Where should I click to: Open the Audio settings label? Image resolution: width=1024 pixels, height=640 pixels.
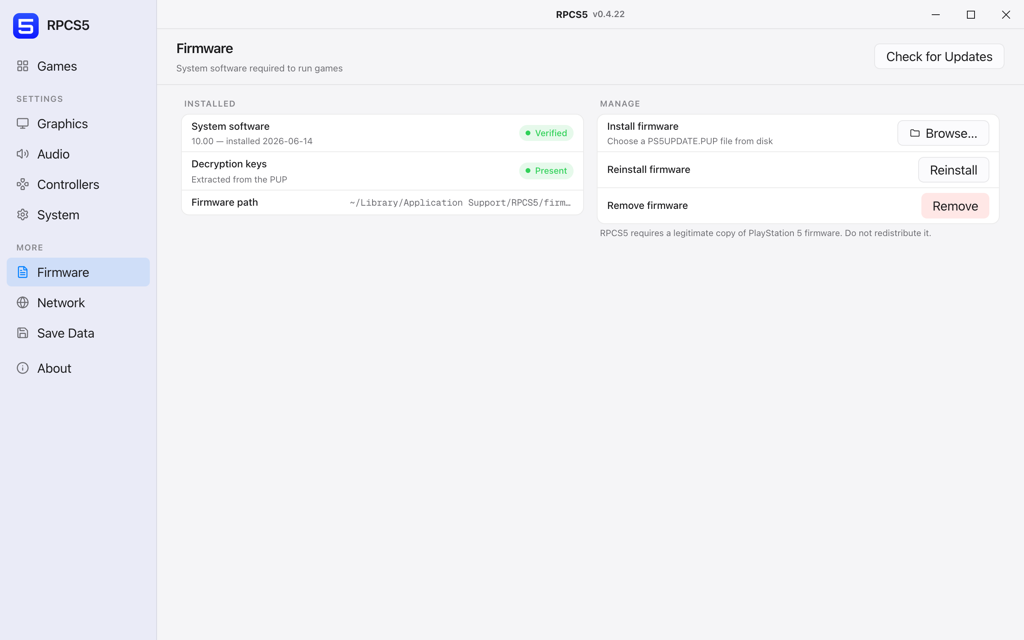click(53, 154)
